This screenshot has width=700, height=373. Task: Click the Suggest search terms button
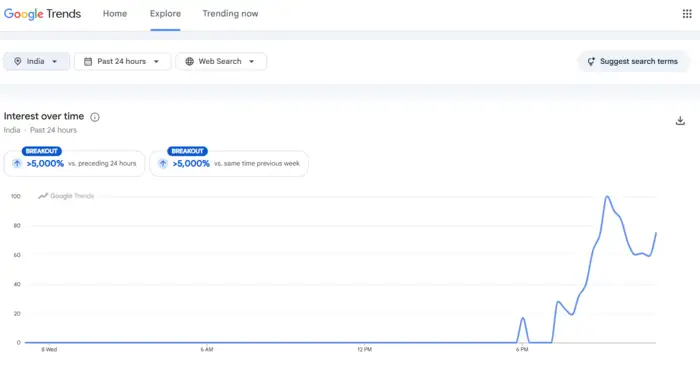tap(633, 62)
